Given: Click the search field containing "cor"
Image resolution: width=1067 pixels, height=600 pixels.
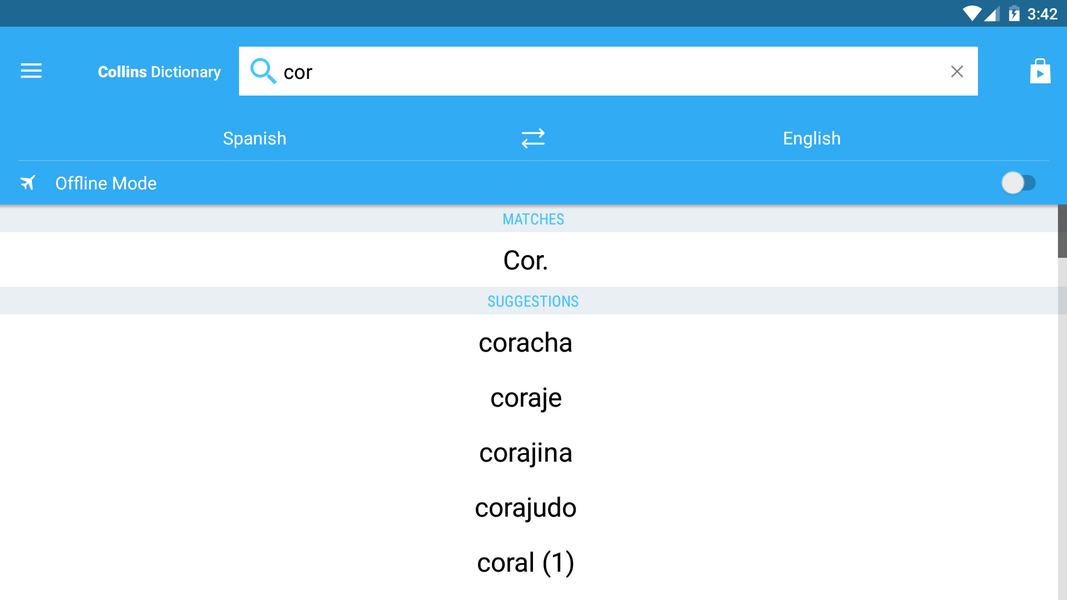Looking at the screenshot, I should 600,71.
